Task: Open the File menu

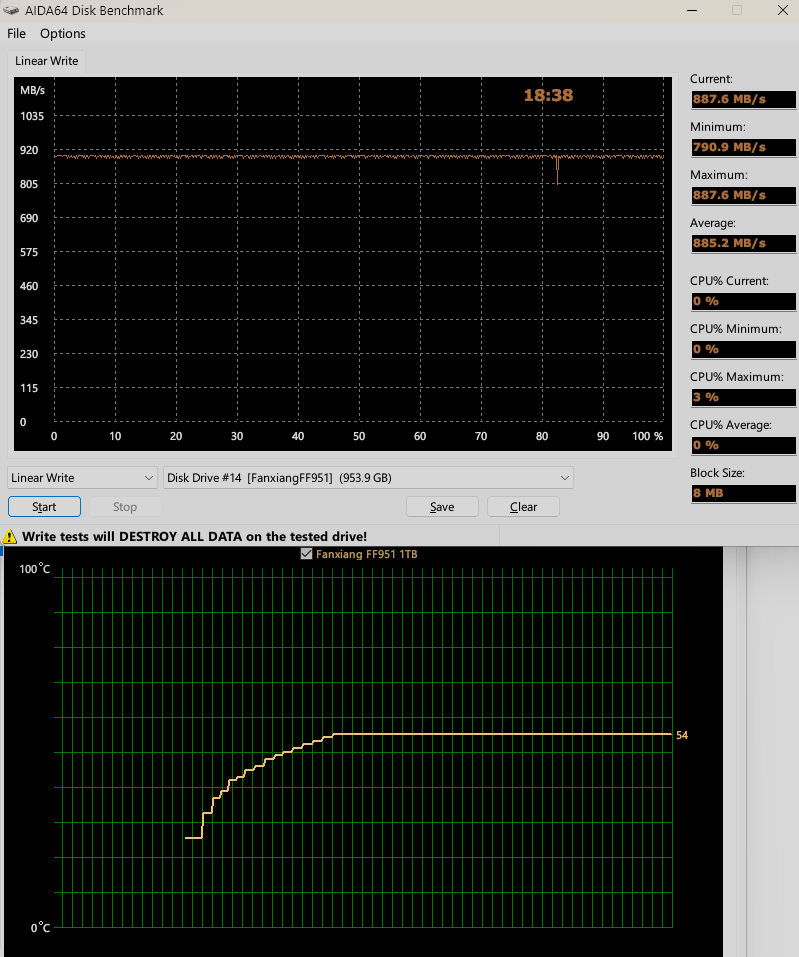Action: 16,34
